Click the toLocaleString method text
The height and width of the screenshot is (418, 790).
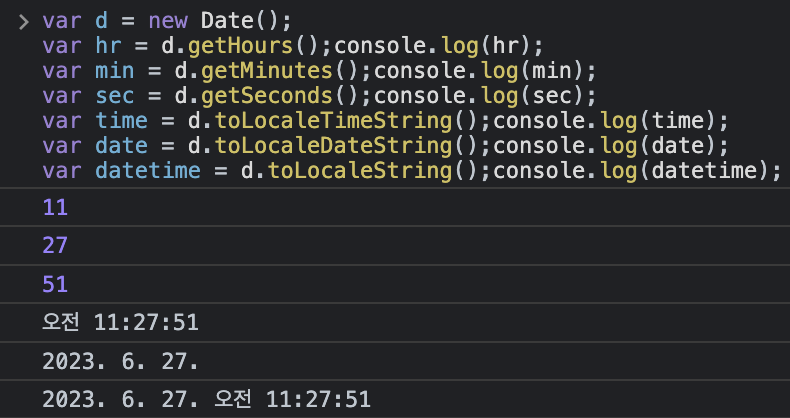click(x=359, y=171)
